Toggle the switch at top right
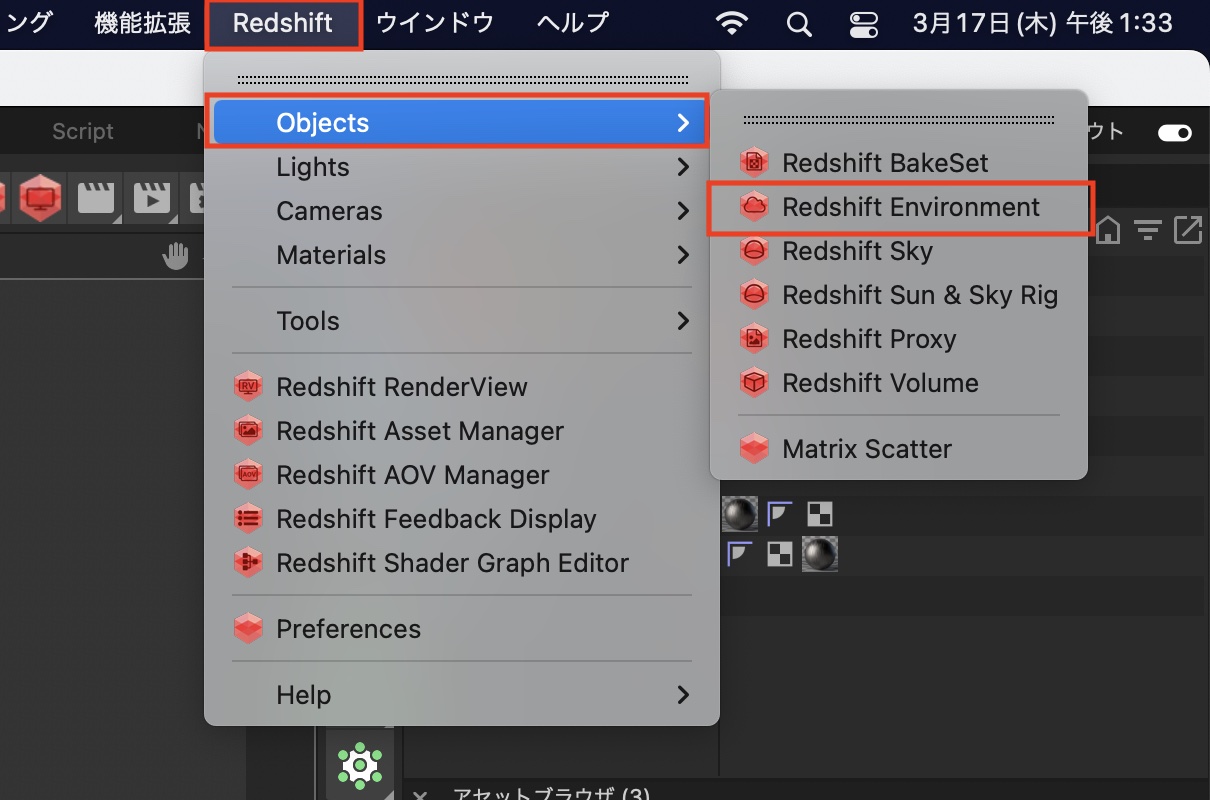Image resolution: width=1210 pixels, height=800 pixels. 1174,132
